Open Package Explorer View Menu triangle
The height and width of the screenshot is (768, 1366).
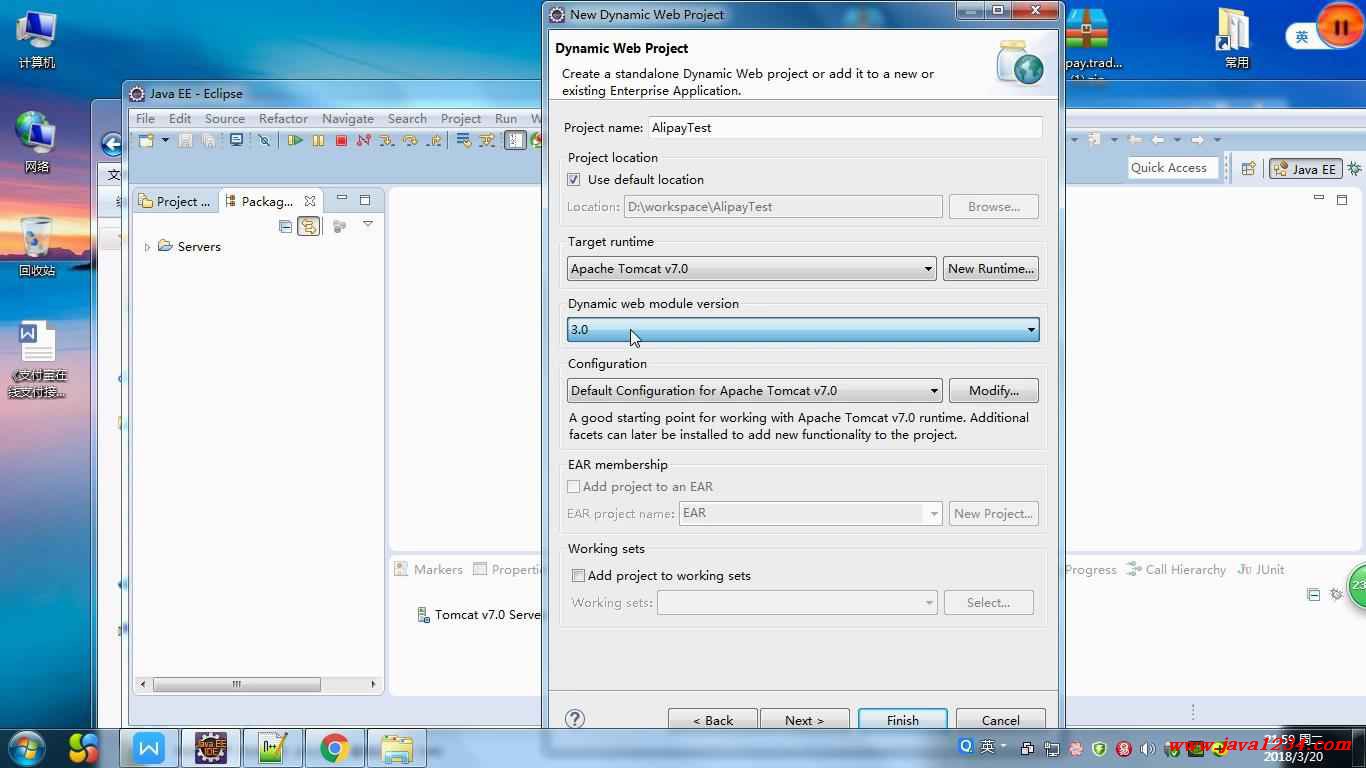(368, 225)
